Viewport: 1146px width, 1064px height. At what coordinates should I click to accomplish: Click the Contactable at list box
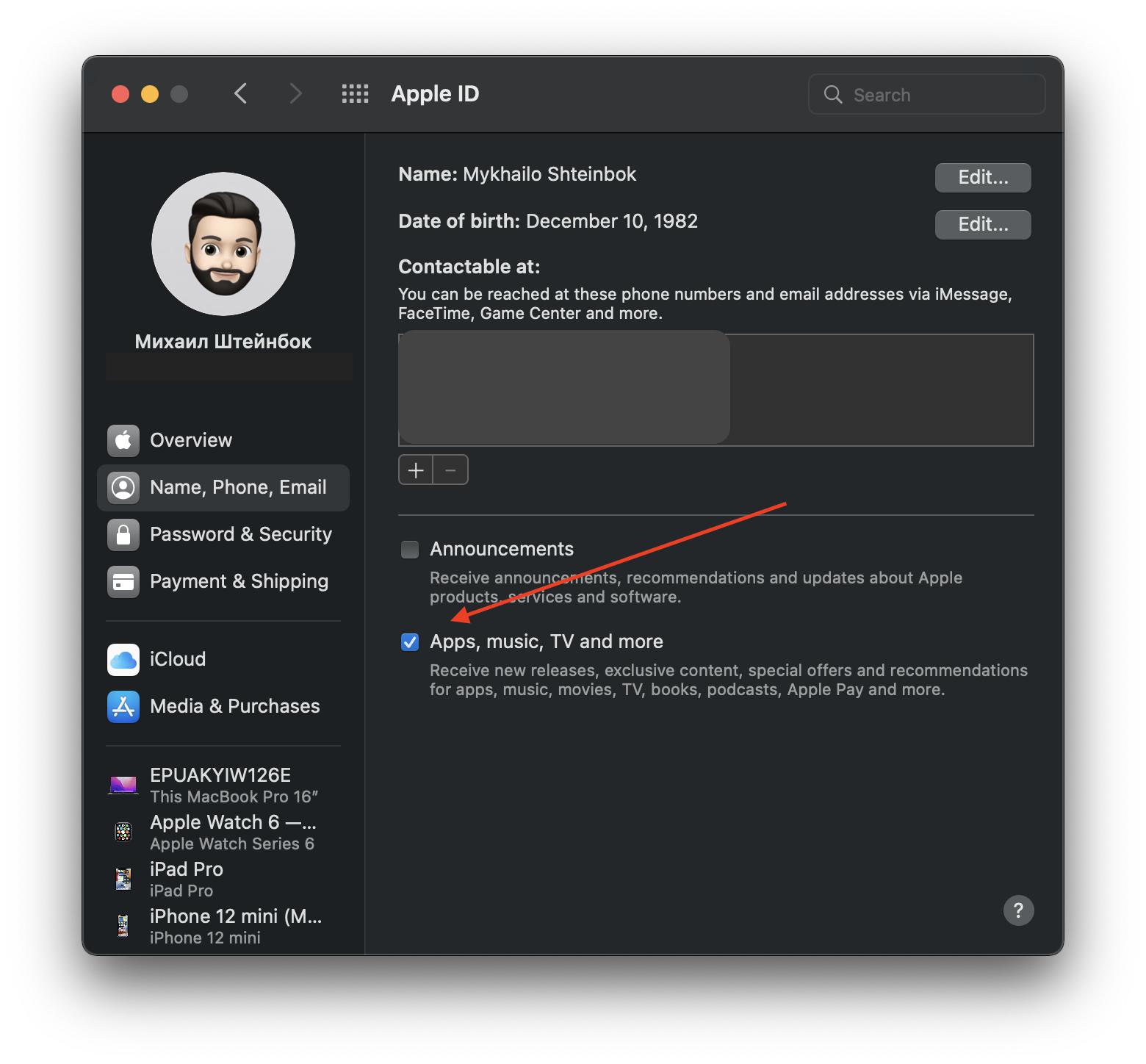point(716,390)
